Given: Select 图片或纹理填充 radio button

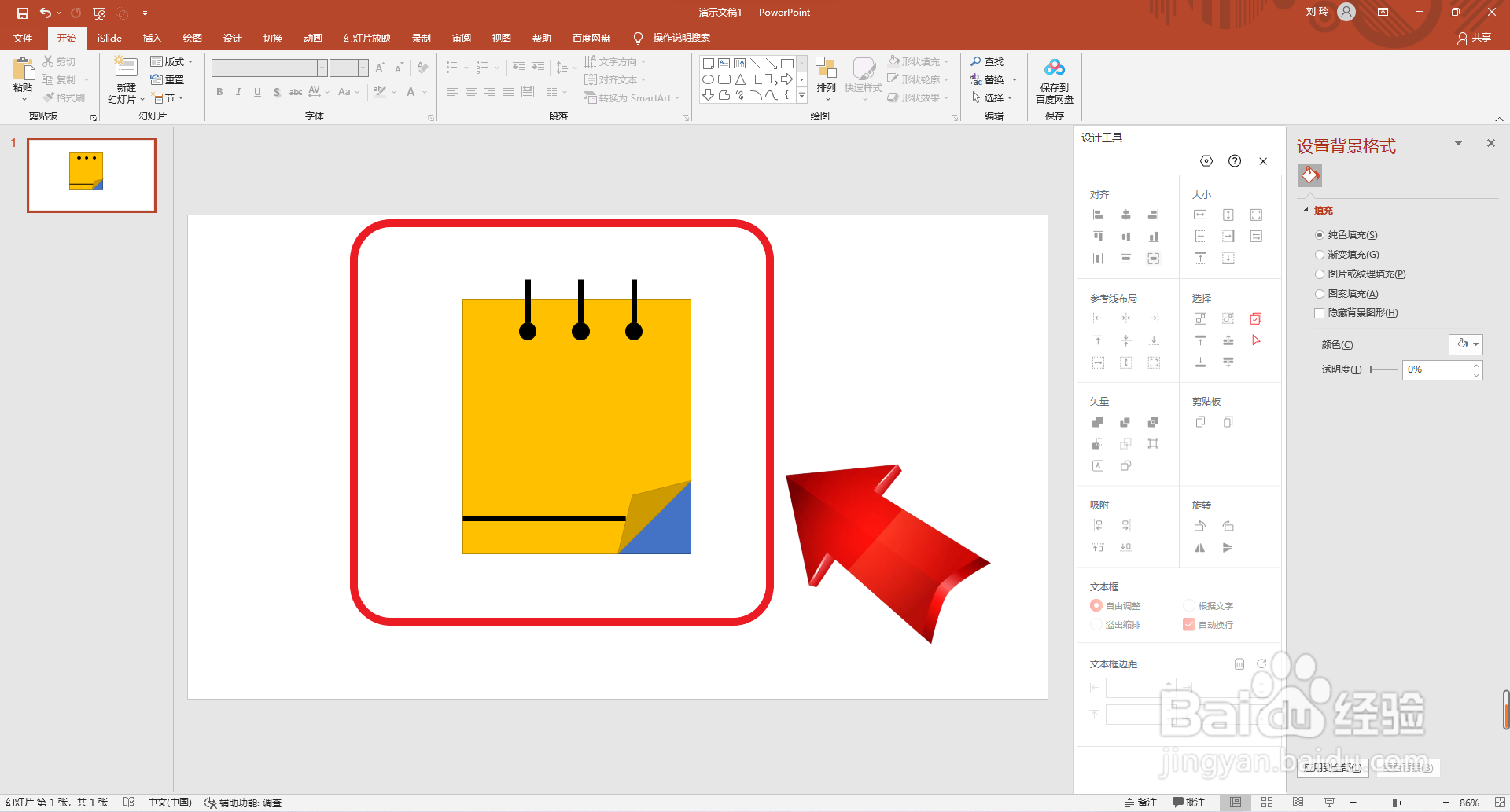Looking at the screenshot, I should tap(1320, 274).
